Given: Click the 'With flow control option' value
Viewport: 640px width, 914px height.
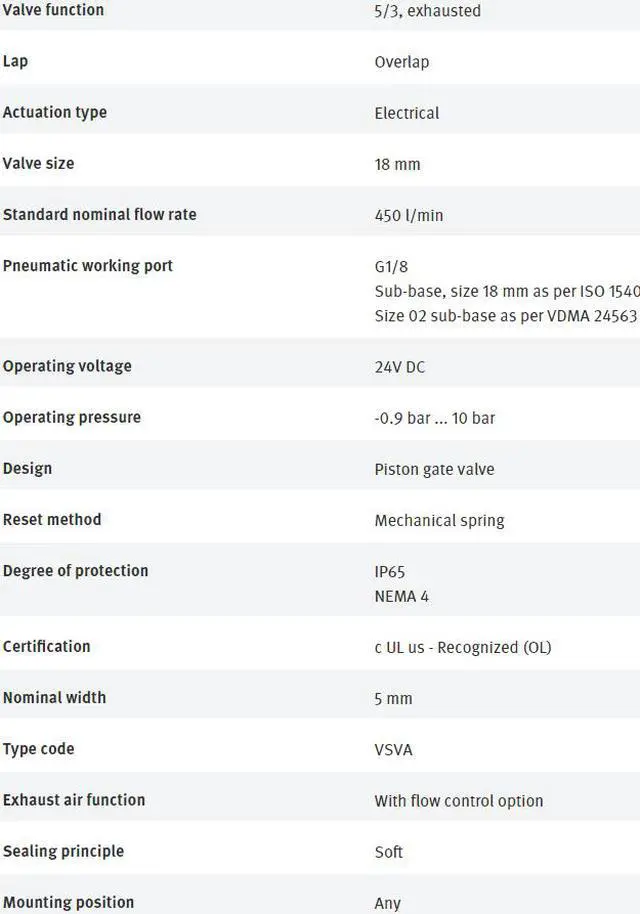Looking at the screenshot, I should click(x=458, y=801).
